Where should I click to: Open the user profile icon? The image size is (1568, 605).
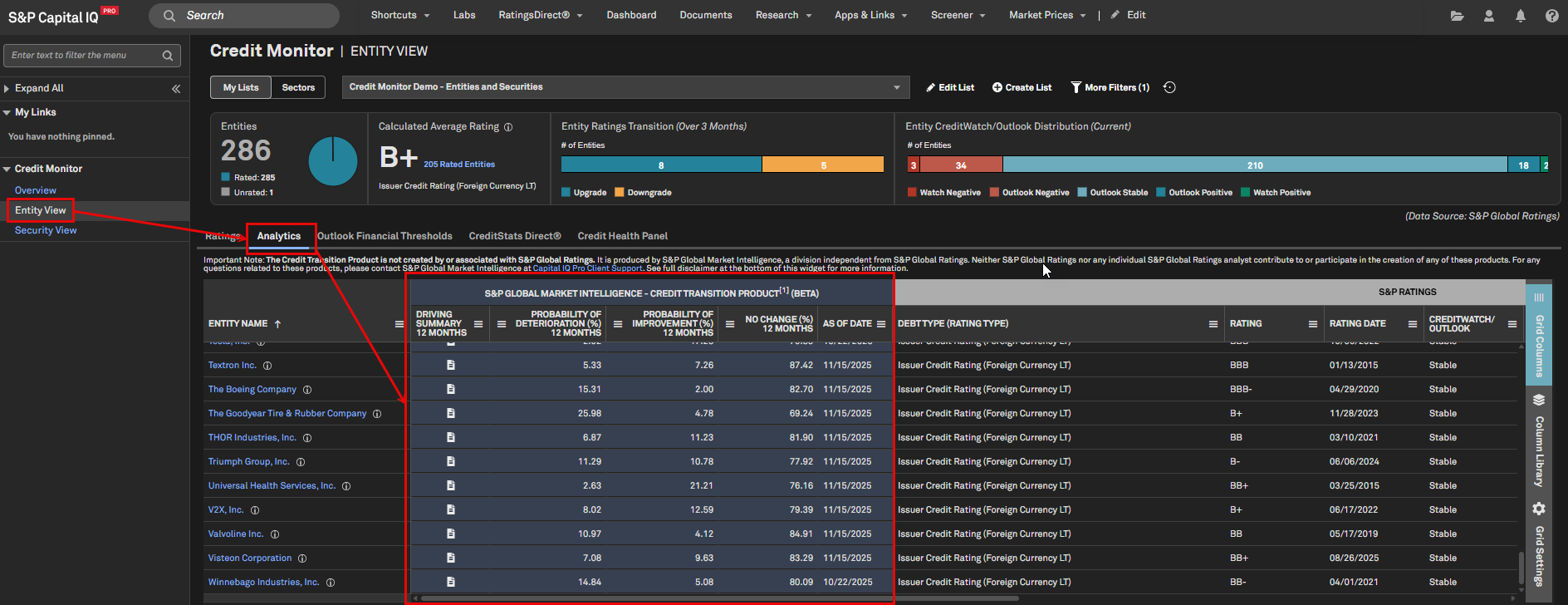pos(1489,16)
